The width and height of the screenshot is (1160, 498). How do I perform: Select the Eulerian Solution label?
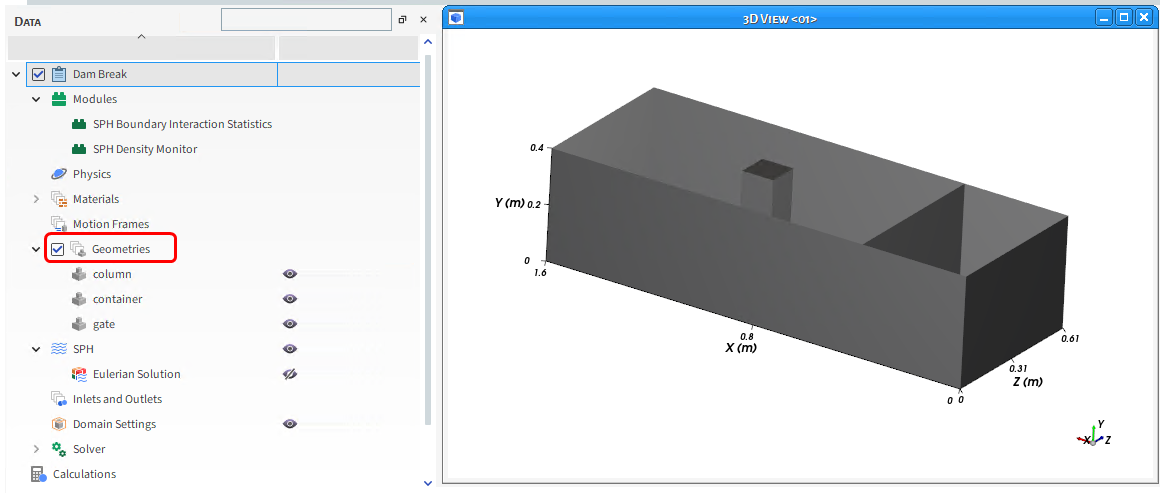[137, 374]
